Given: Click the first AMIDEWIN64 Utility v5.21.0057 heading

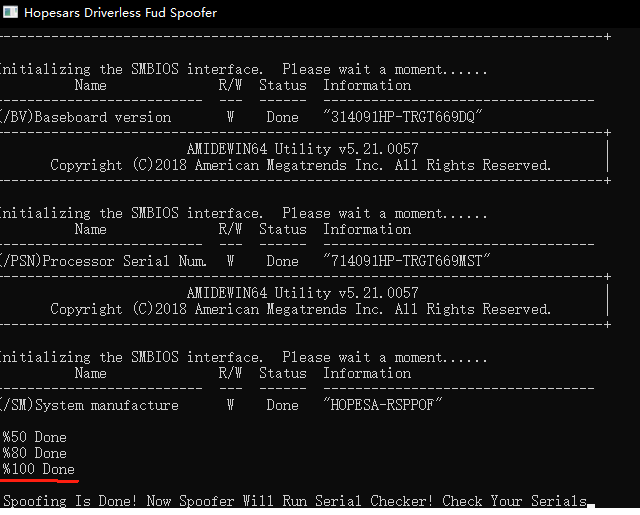Looking at the screenshot, I should 302,149.
